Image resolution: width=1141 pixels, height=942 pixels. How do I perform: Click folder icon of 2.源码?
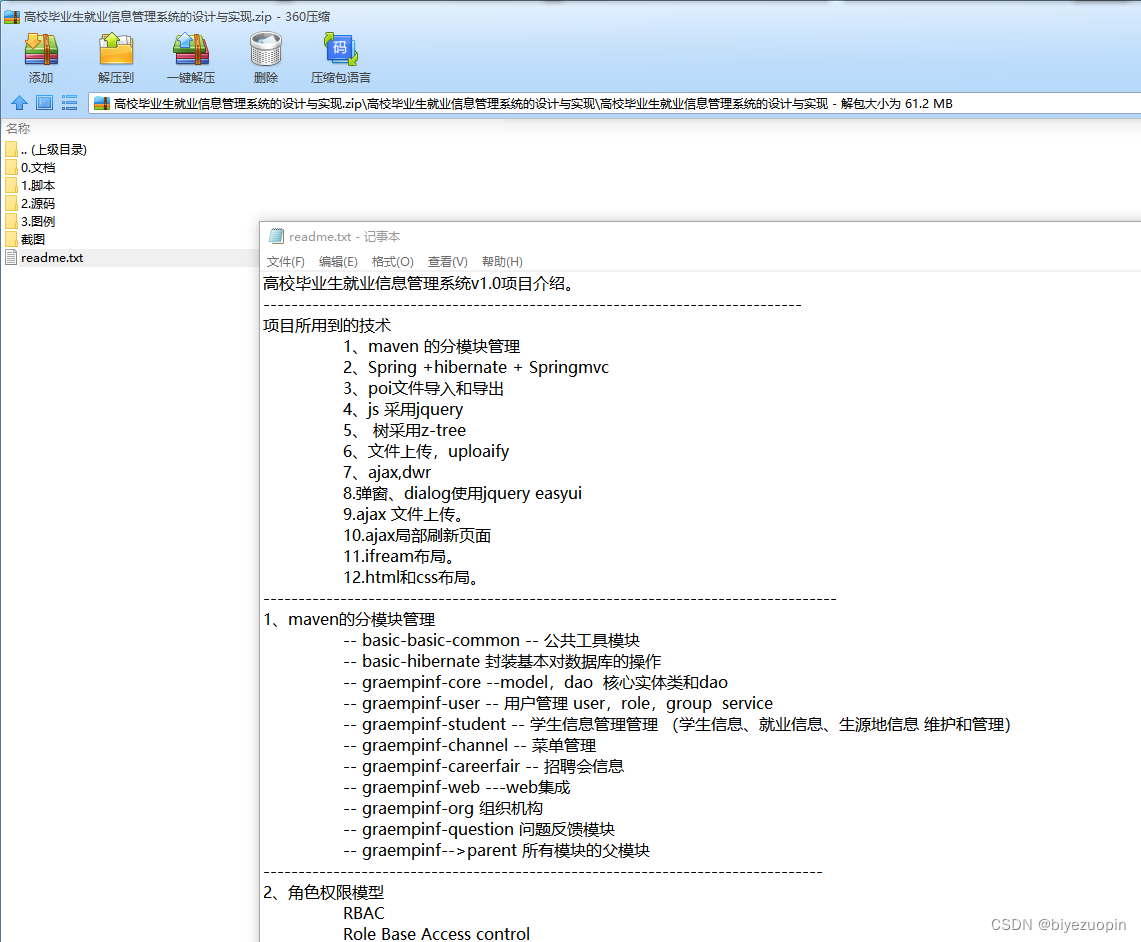point(11,204)
